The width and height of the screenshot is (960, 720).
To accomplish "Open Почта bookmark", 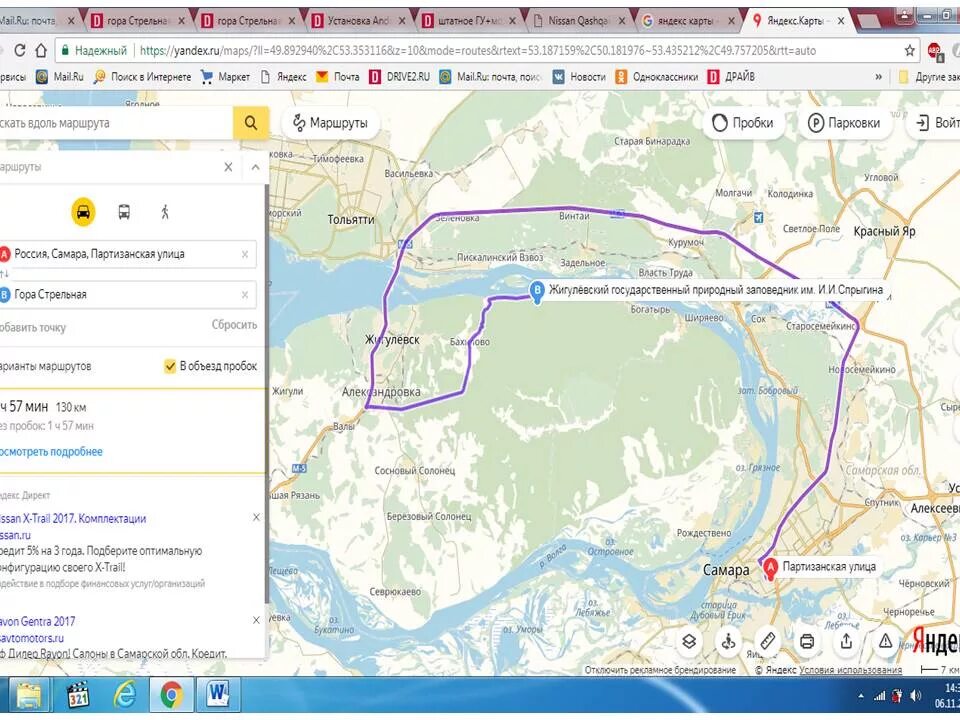I will 338,77.
